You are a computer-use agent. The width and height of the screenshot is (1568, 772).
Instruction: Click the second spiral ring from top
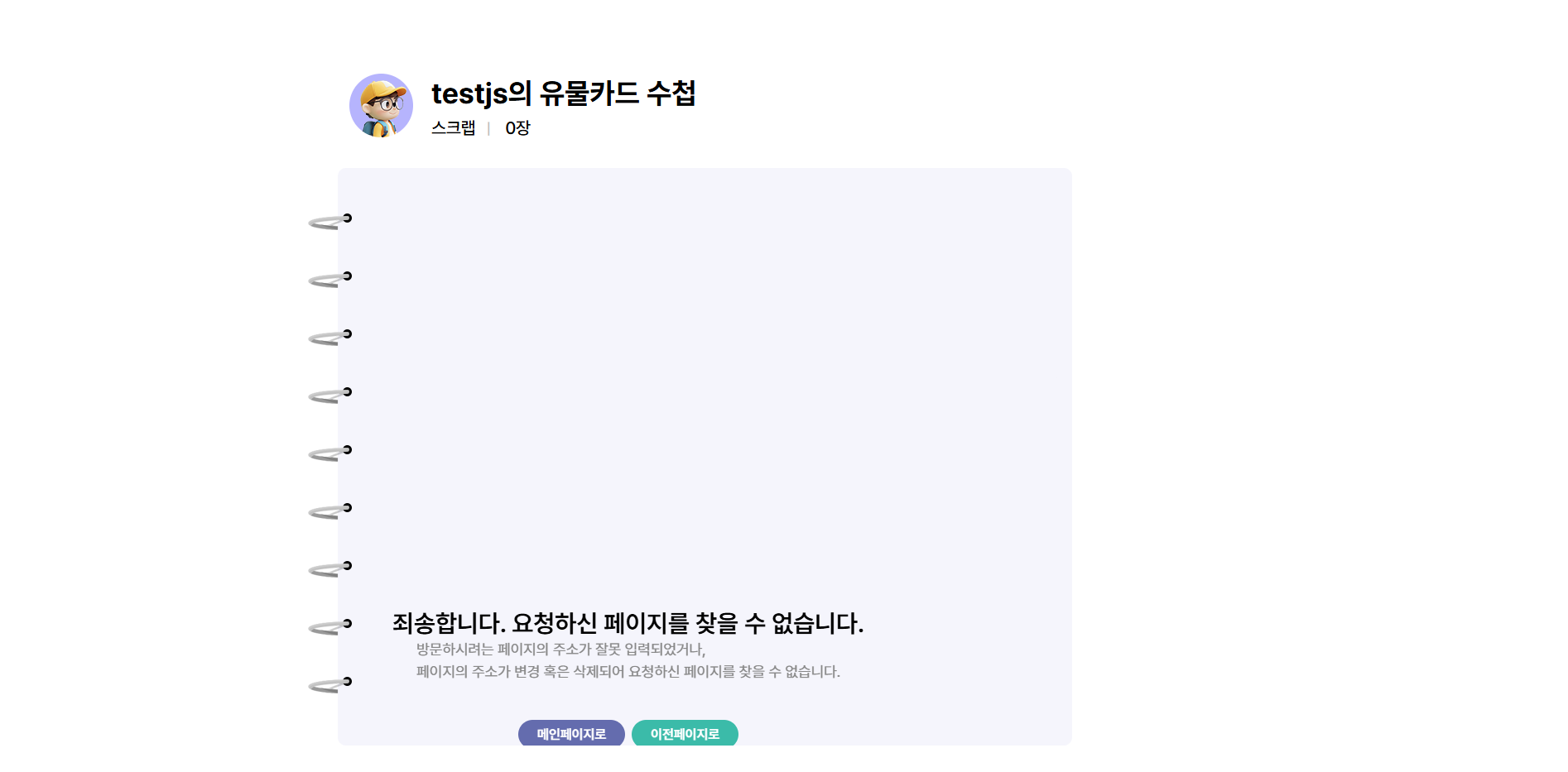pos(330,279)
